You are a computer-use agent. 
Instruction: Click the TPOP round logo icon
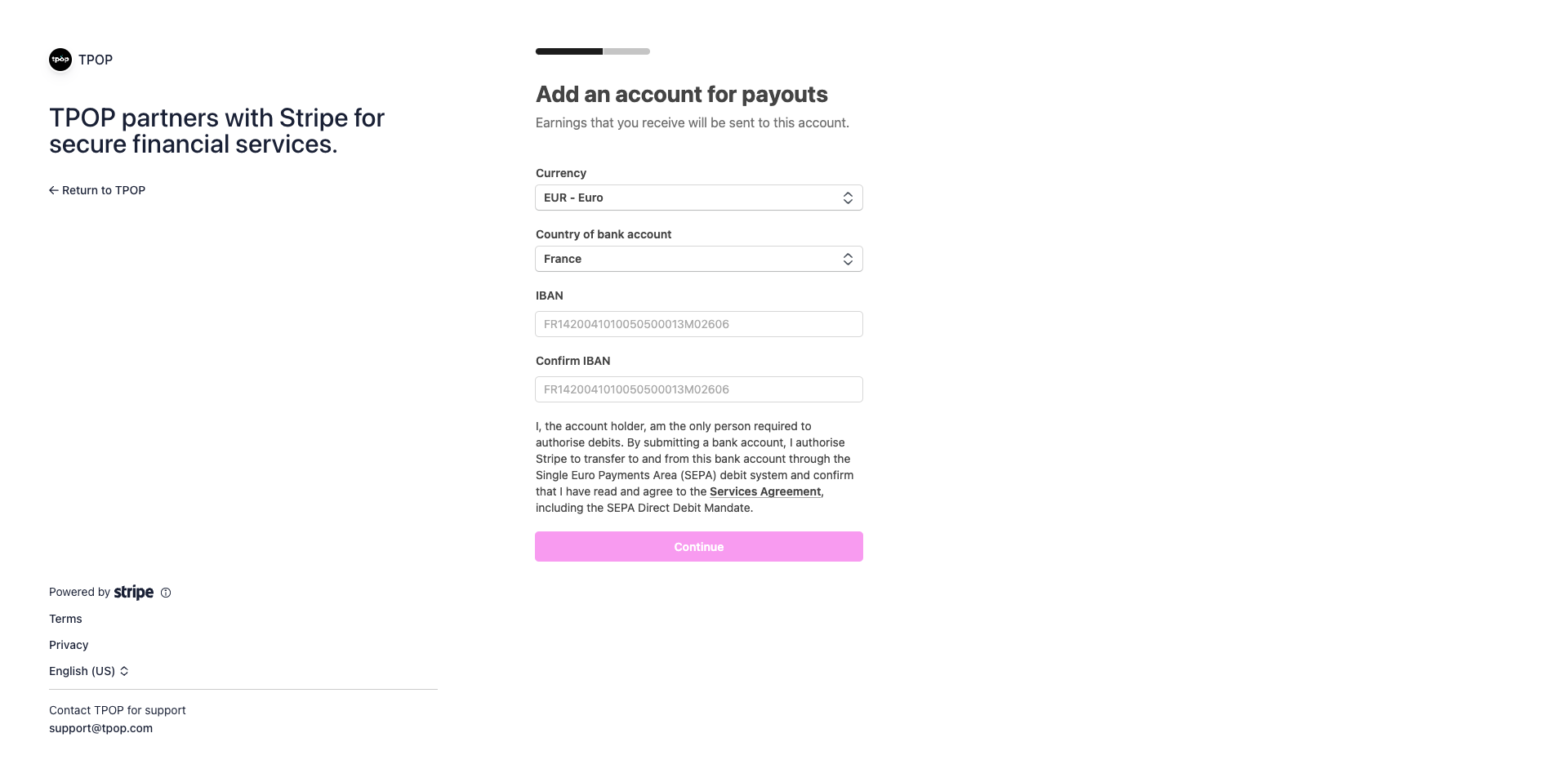pyautogui.click(x=60, y=60)
